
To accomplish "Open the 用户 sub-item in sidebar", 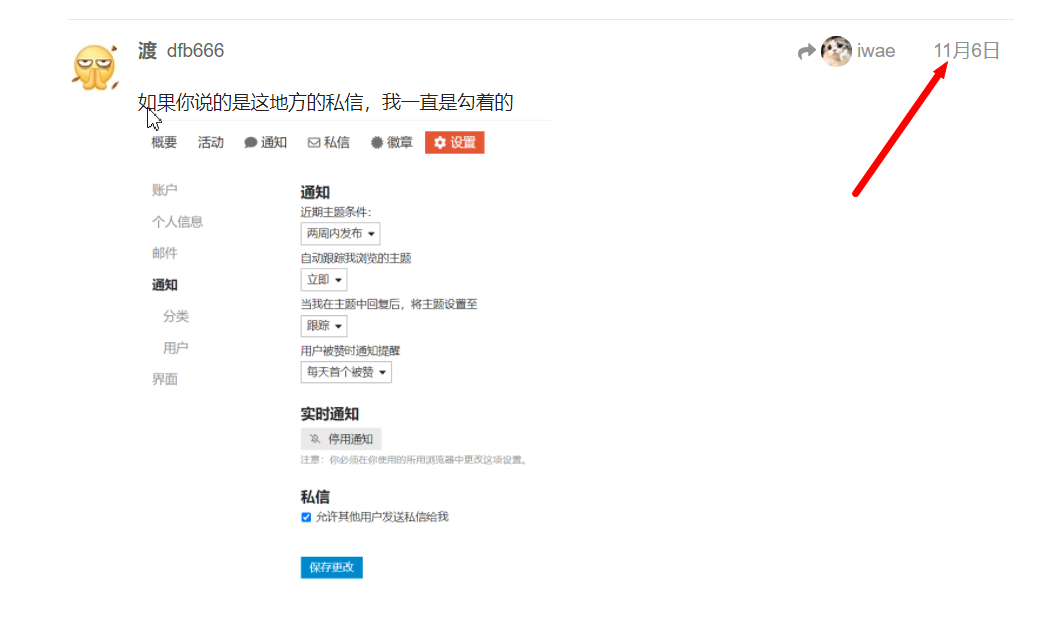I will tap(176, 348).
